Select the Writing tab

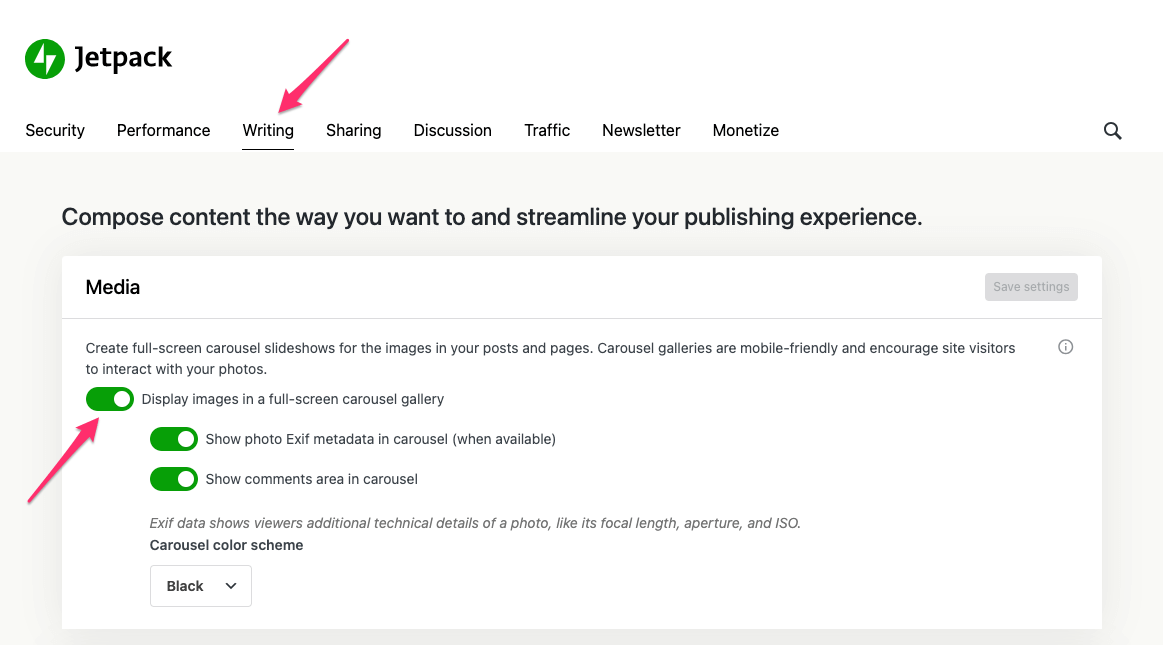click(268, 130)
